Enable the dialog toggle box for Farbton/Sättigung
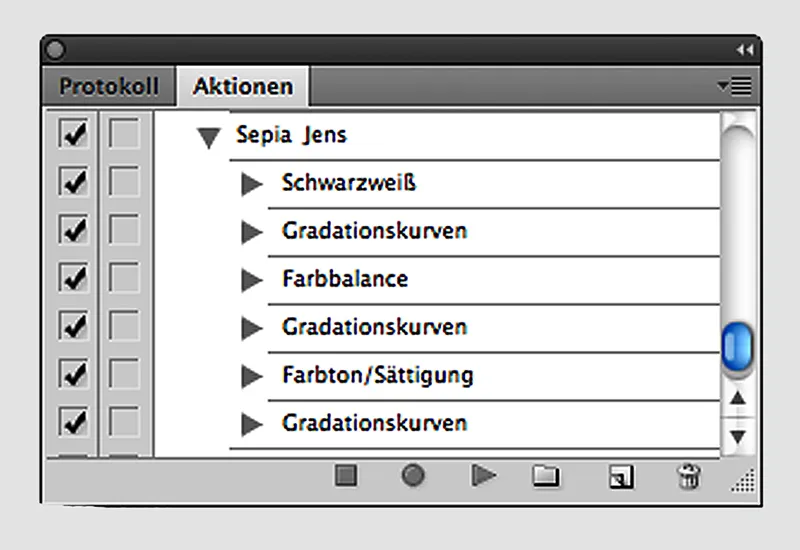Screen dimensions: 800x550 coord(124,373)
